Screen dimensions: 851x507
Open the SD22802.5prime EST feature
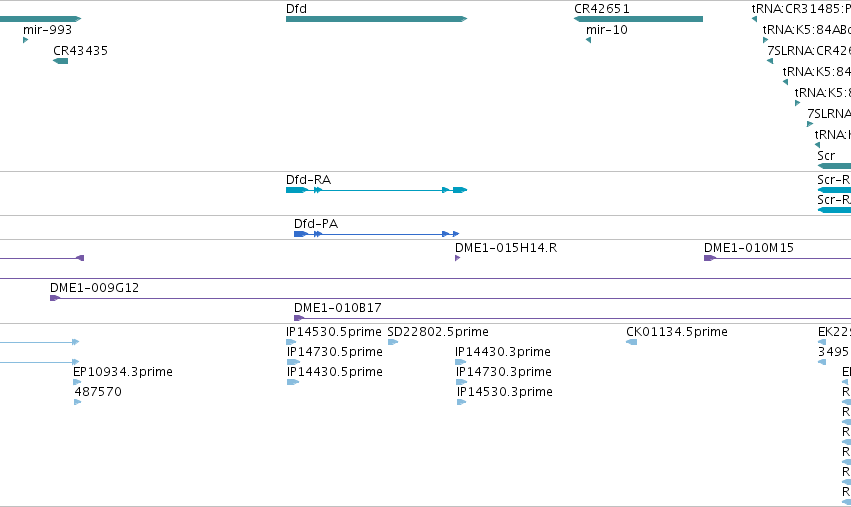tap(393, 342)
